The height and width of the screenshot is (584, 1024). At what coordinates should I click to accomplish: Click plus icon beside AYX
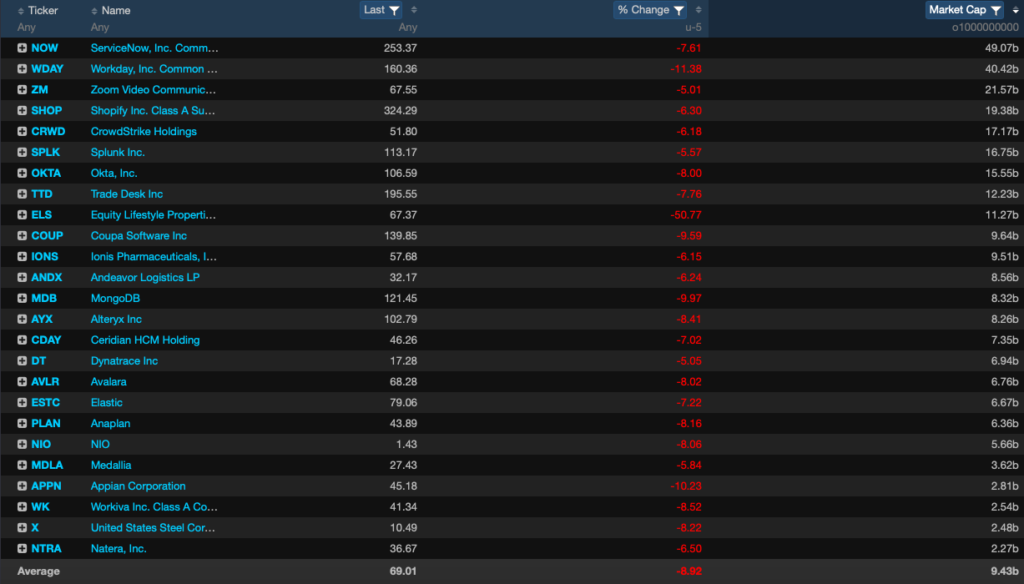pyautogui.click(x=22, y=319)
